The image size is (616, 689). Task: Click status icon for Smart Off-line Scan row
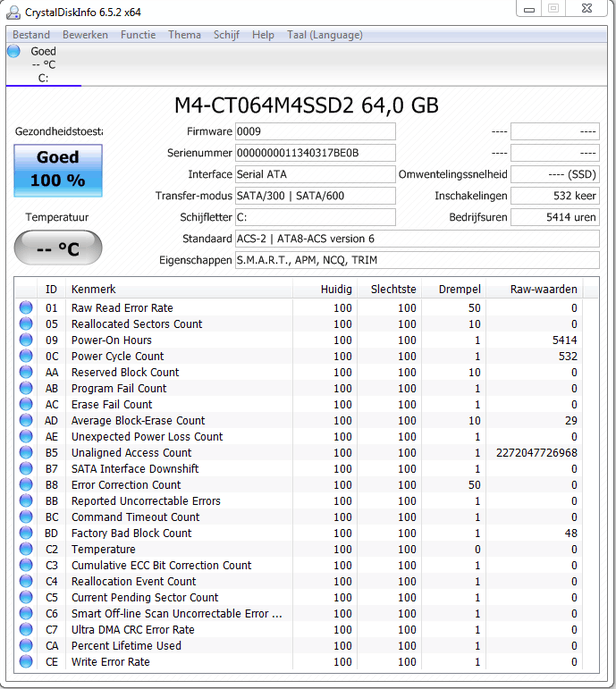pos(26,613)
